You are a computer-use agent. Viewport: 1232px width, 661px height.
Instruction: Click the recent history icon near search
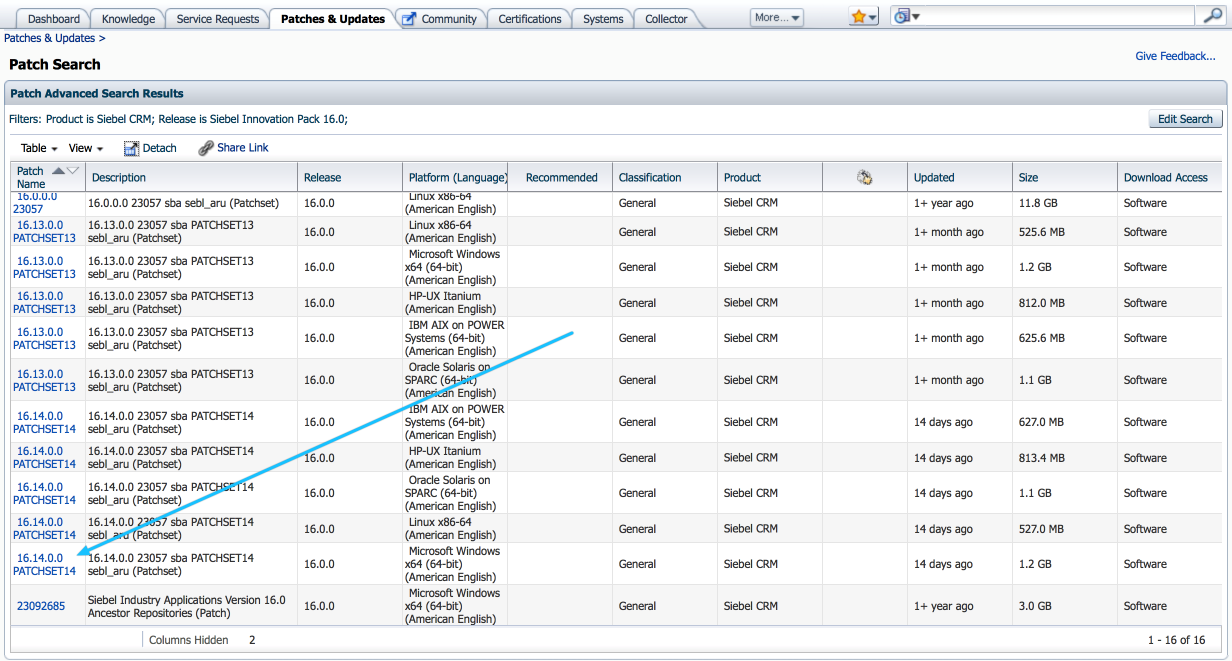[x=903, y=15]
